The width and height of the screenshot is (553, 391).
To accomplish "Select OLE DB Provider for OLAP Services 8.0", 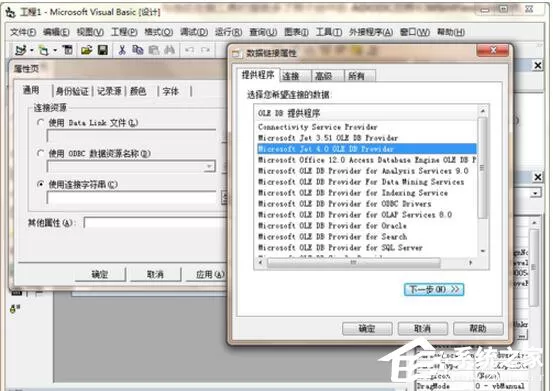I will pos(367,215).
